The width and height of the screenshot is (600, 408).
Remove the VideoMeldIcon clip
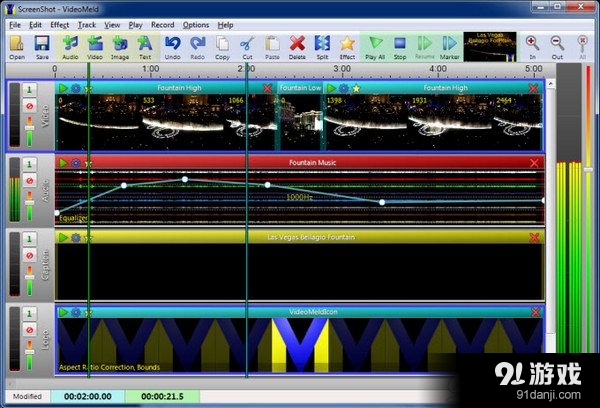535,313
